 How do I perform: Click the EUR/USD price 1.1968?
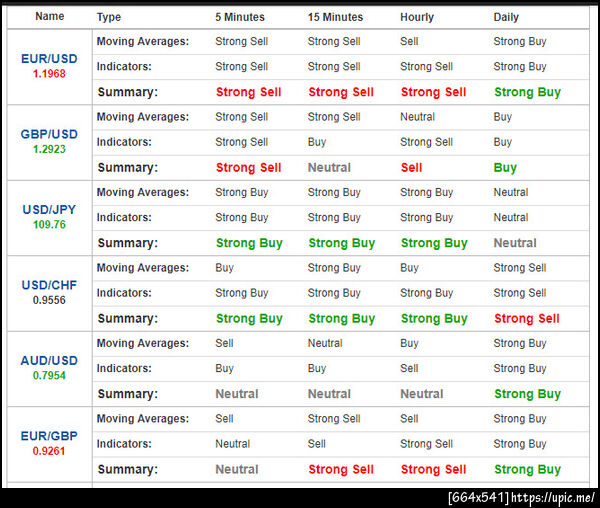(49, 73)
